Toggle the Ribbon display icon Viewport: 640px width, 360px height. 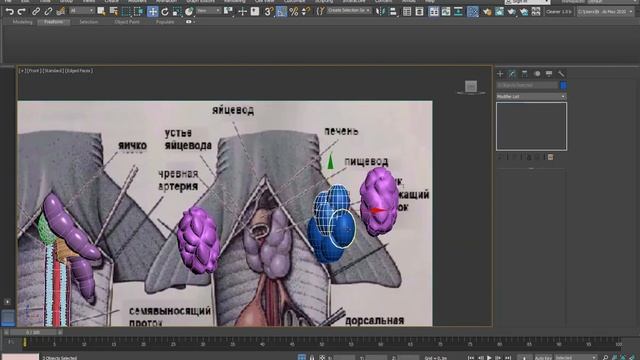[x=433, y=11]
